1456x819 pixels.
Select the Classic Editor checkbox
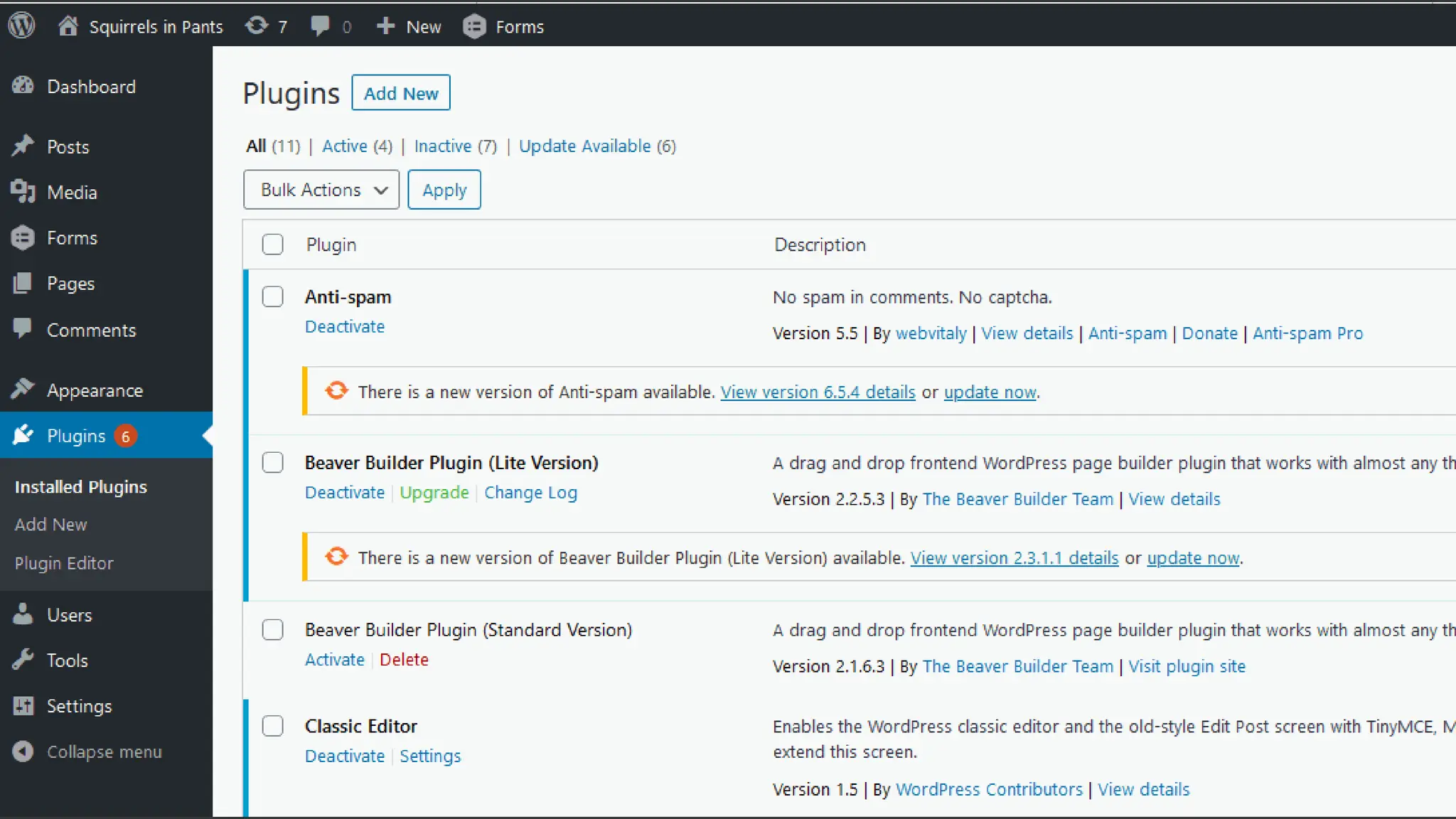[x=272, y=726]
